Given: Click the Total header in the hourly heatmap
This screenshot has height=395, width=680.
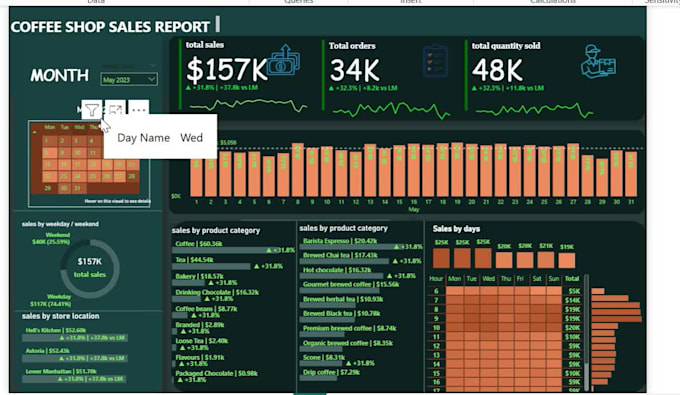Looking at the screenshot, I should (x=572, y=278).
